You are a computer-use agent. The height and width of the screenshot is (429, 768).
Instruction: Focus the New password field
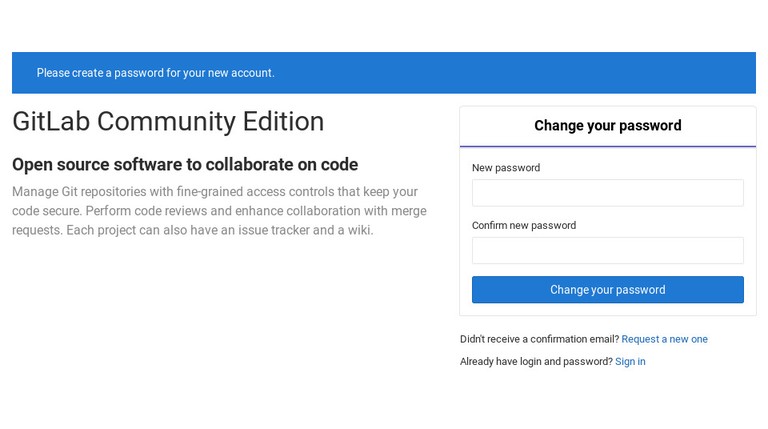click(607, 192)
